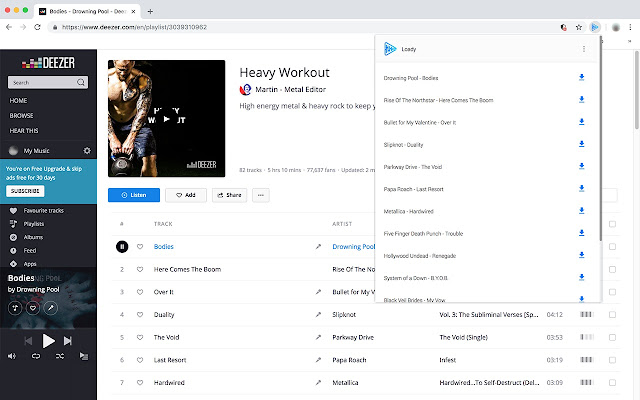The width and height of the screenshot is (640, 400).
Task: Tick checkbox for Duality row
Action: [x=612, y=315]
